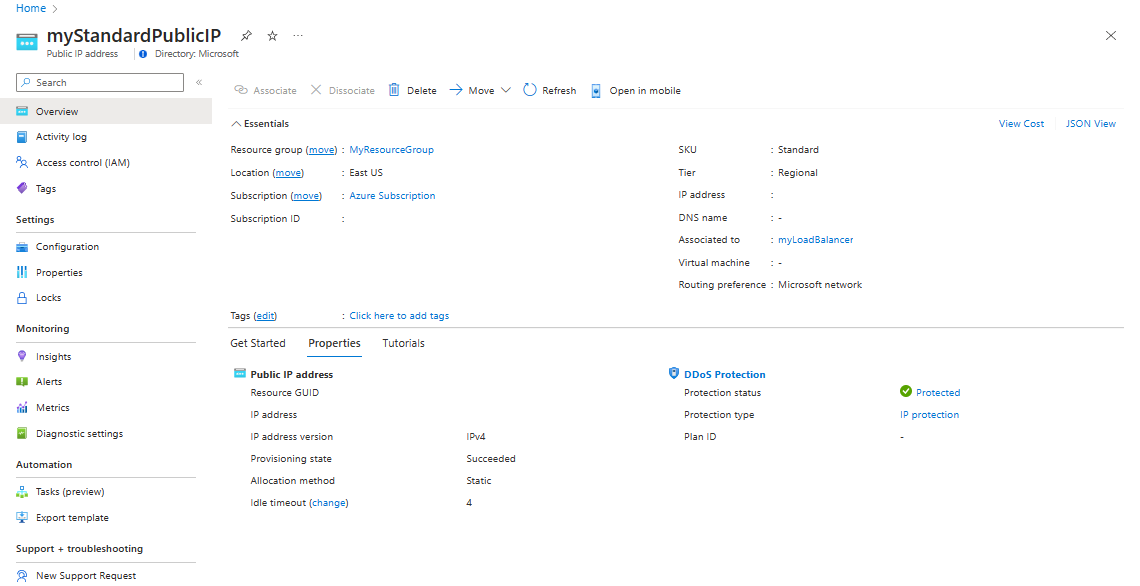Screen dimensions: 1140x586
Task: Collapse the Essentials section
Action: point(236,124)
